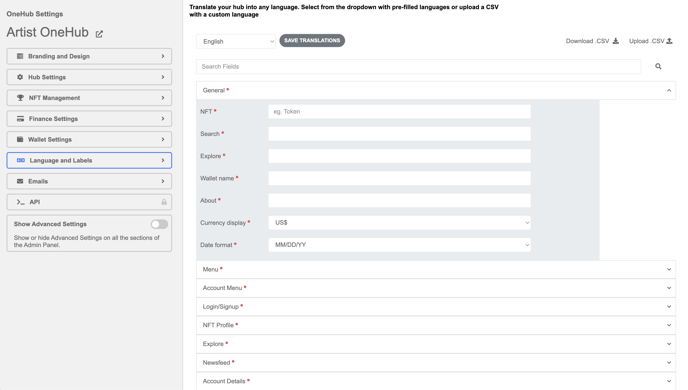Click the Hub Settings gear icon
This screenshot has width=688, height=390.
pos(20,77)
